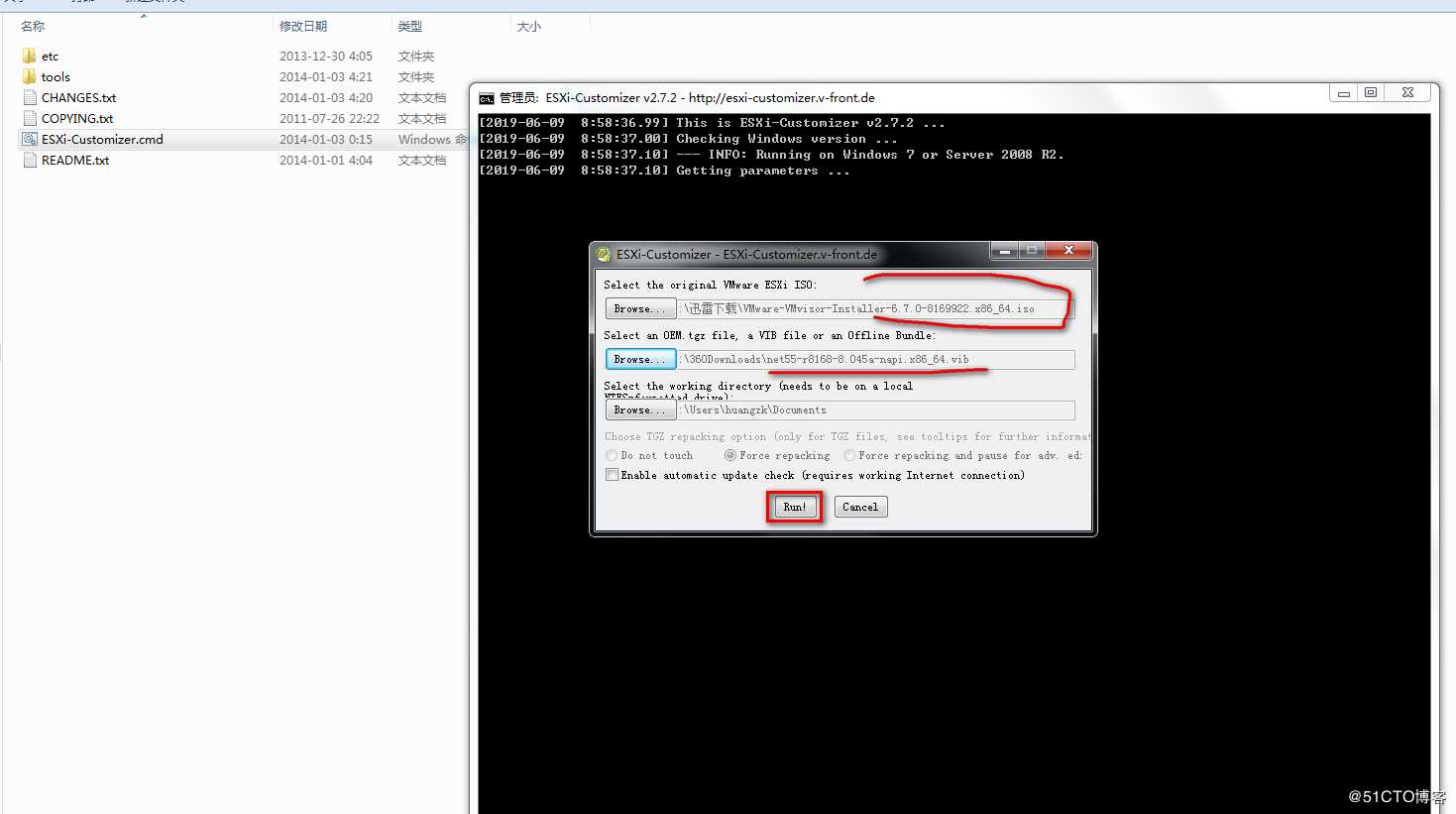Click the Run! button
1456x814 pixels.
(794, 507)
